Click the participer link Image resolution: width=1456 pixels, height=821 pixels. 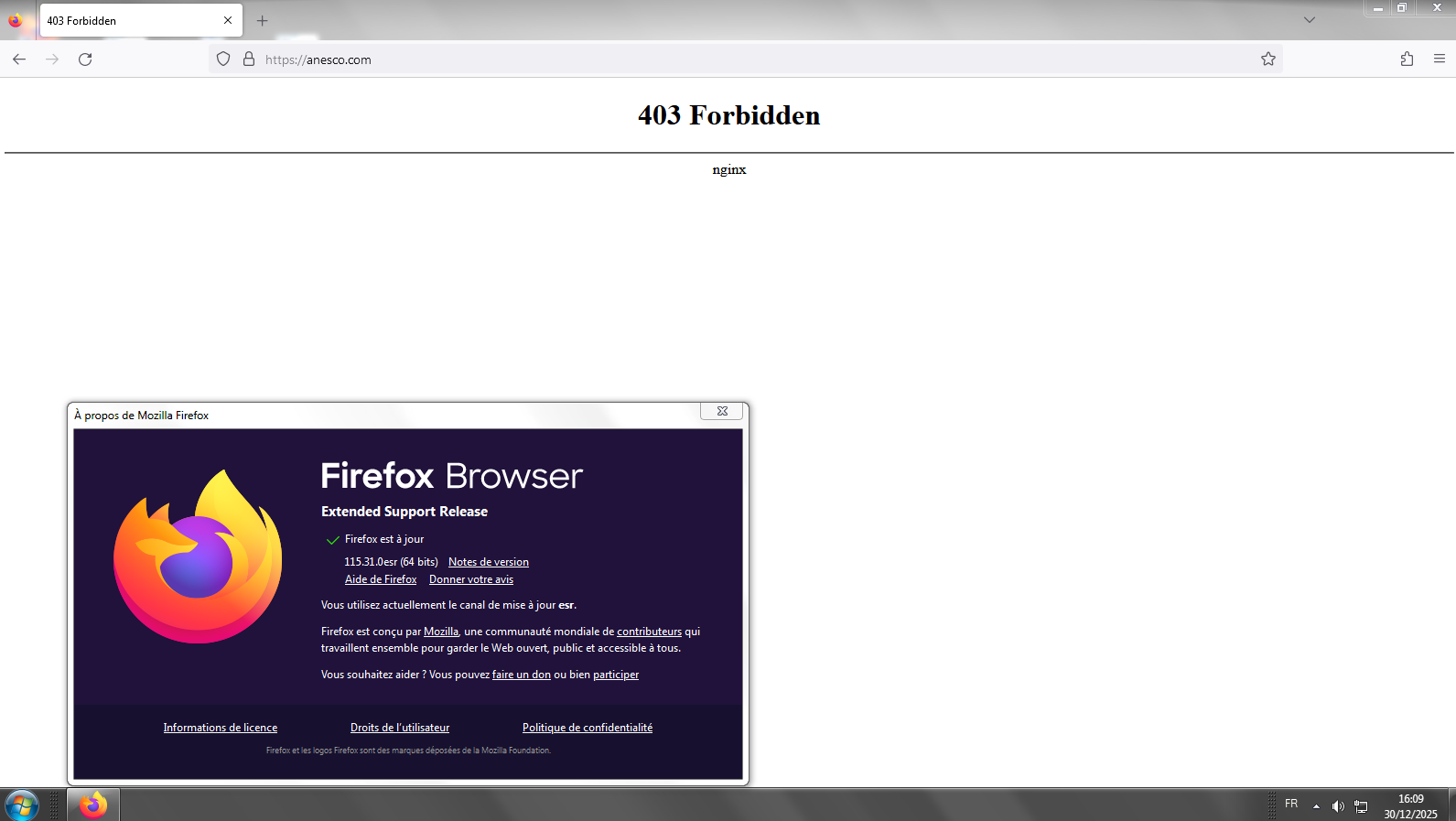(x=616, y=675)
